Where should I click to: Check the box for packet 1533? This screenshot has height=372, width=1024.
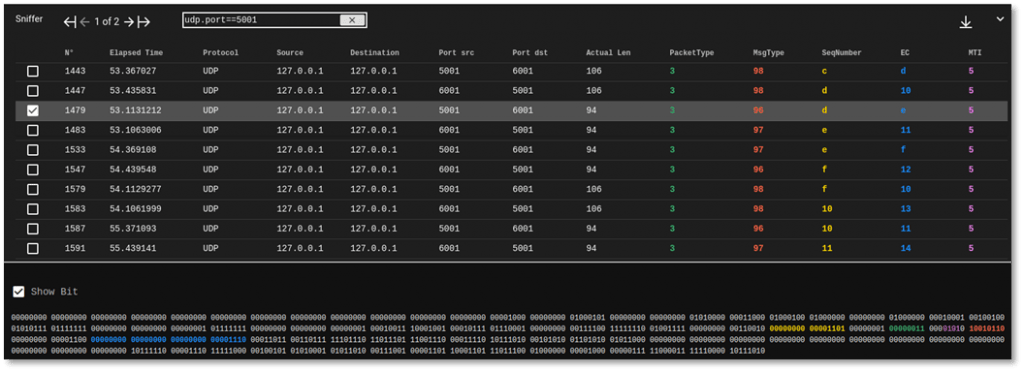pyautogui.click(x=33, y=150)
